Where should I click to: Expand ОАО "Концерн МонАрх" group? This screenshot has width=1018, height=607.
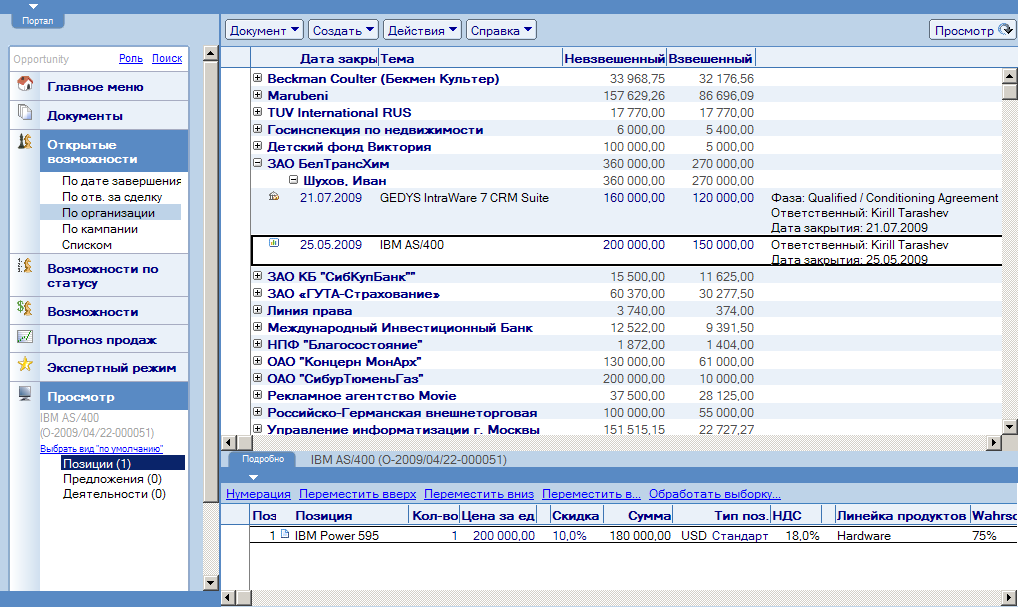point(257,360)
